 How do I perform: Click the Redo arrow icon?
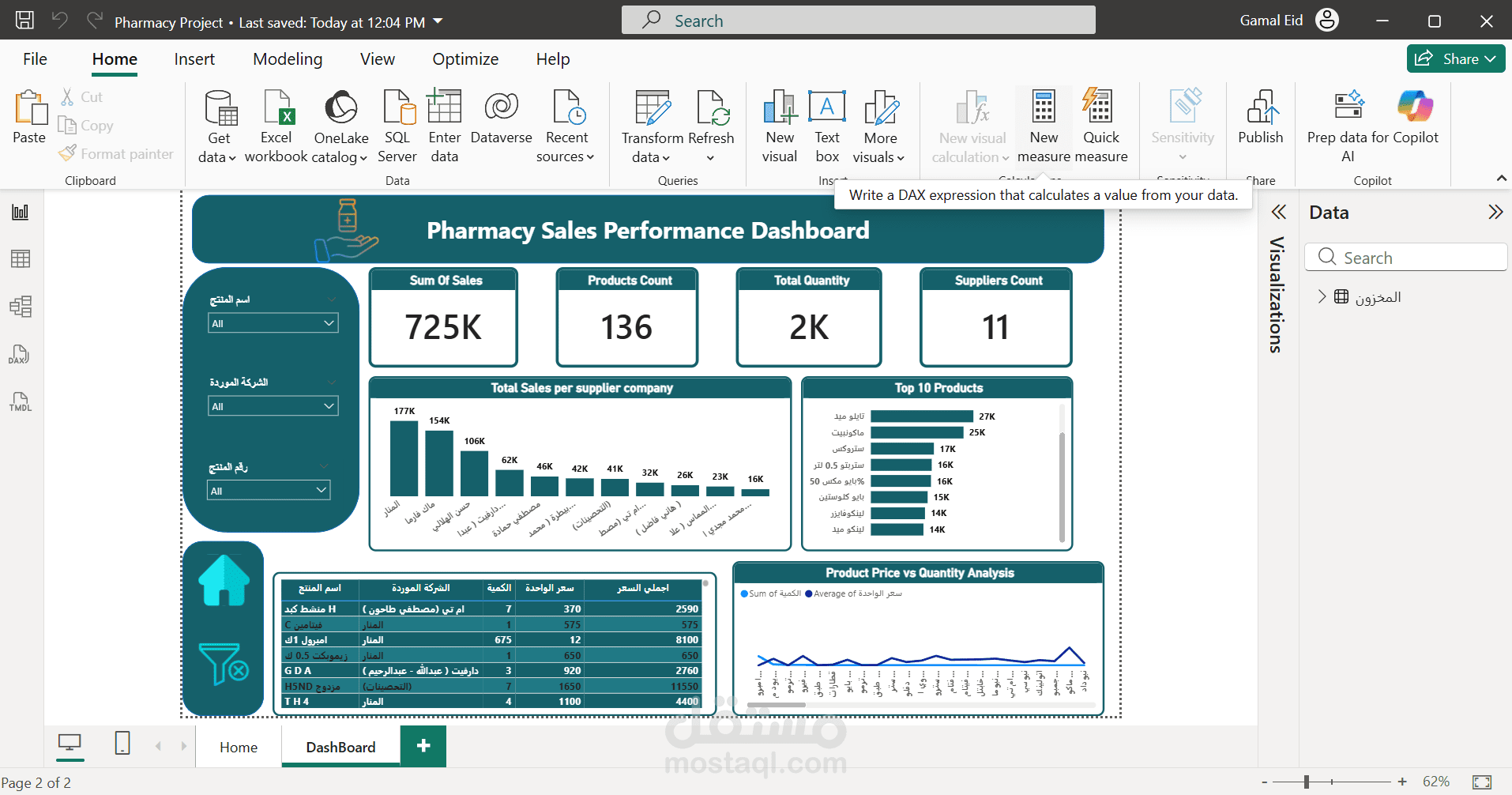point(95,21)
